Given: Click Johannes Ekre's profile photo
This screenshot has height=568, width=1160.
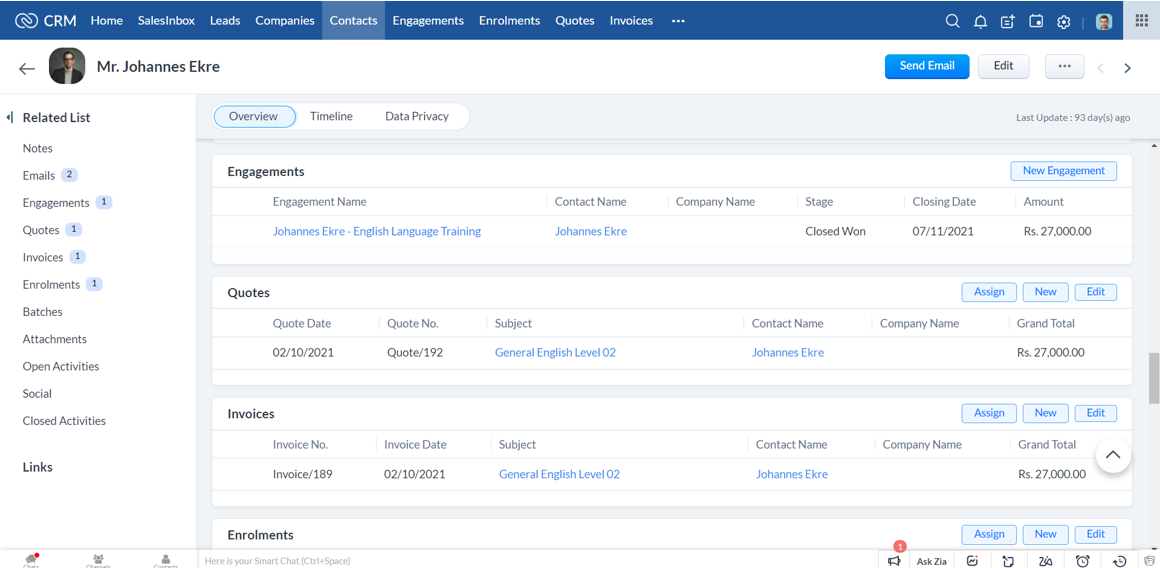Looking at the screenshot, I should [x=67, y=67].
